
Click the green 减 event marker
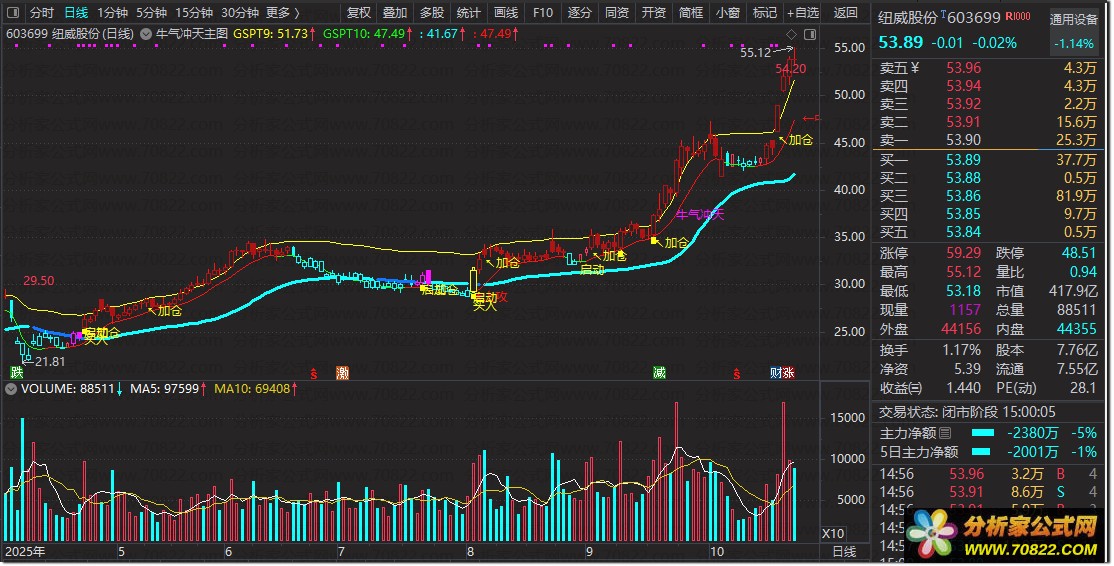pyautogui.click(x=659, y=372)
